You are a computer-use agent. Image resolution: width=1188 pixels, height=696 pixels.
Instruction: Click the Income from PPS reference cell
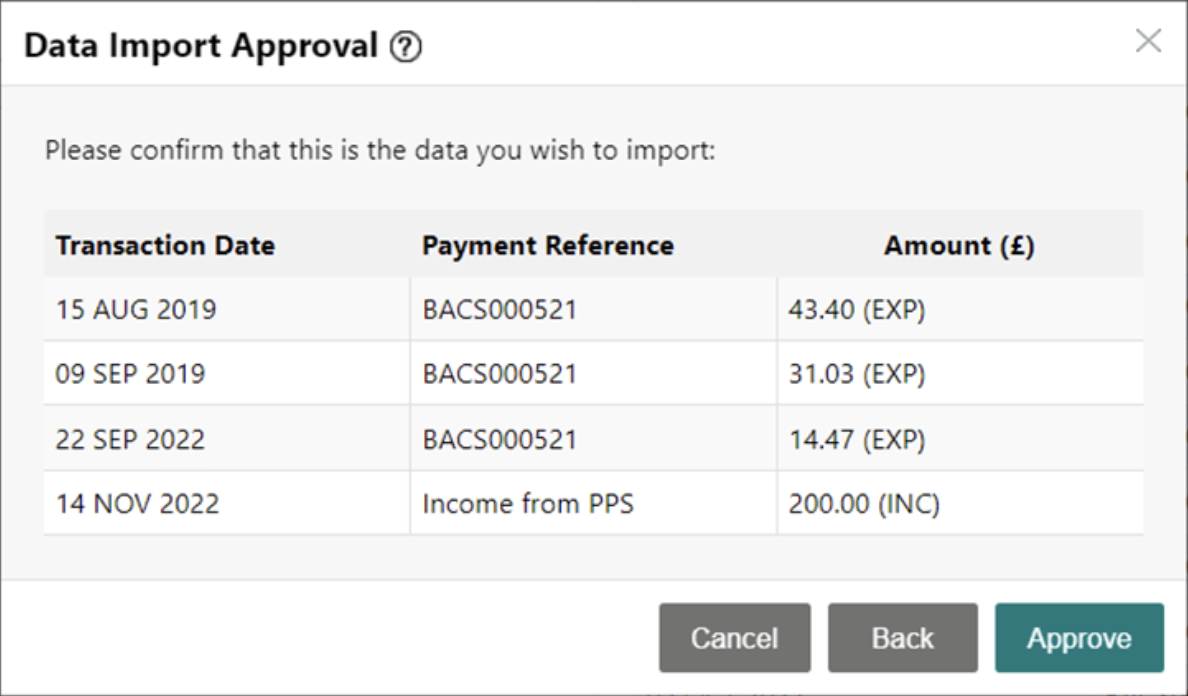pos(593,504)
